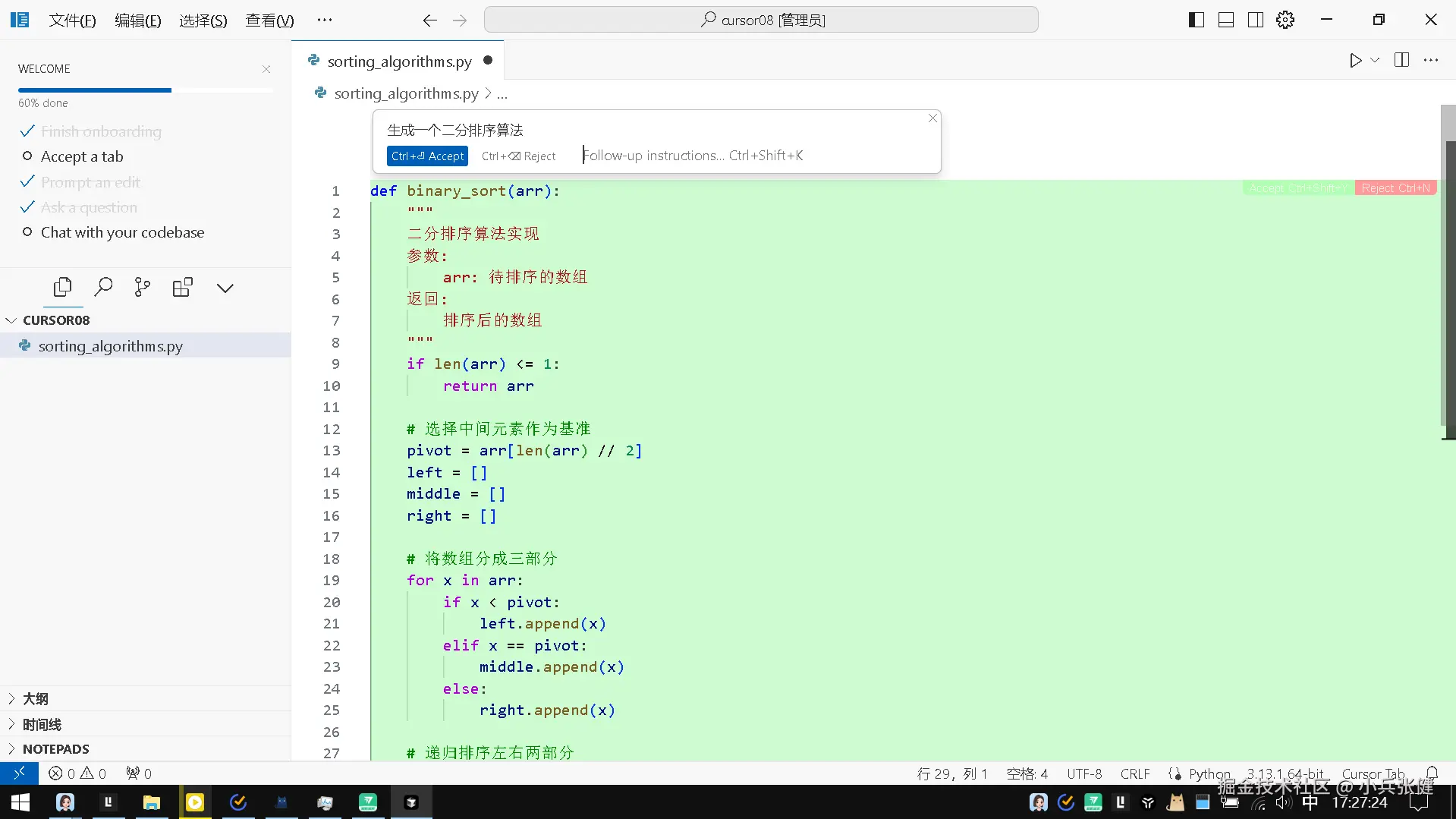Run the Python file
The height and width of the screenshot is (819, 1456).
1355,60
